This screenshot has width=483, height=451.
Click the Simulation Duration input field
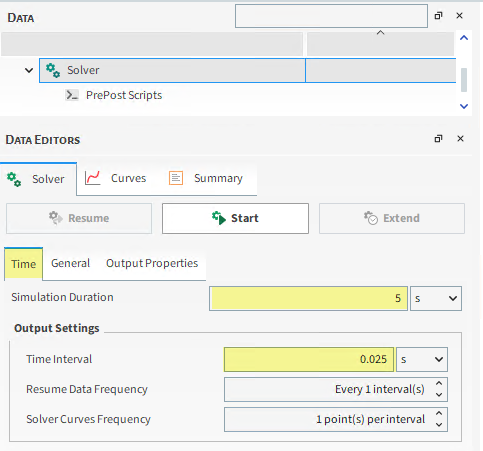[x=309, y=298]
